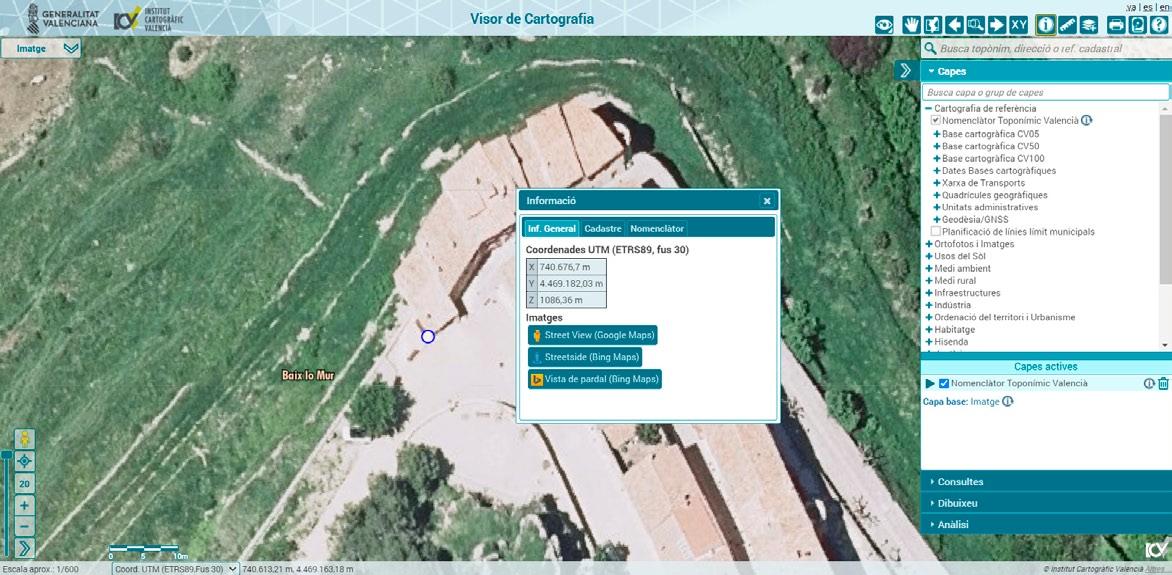The width and height of the screenshot is (1172, 575).
Task: Toggle the information query tool
Action: 1046,25
